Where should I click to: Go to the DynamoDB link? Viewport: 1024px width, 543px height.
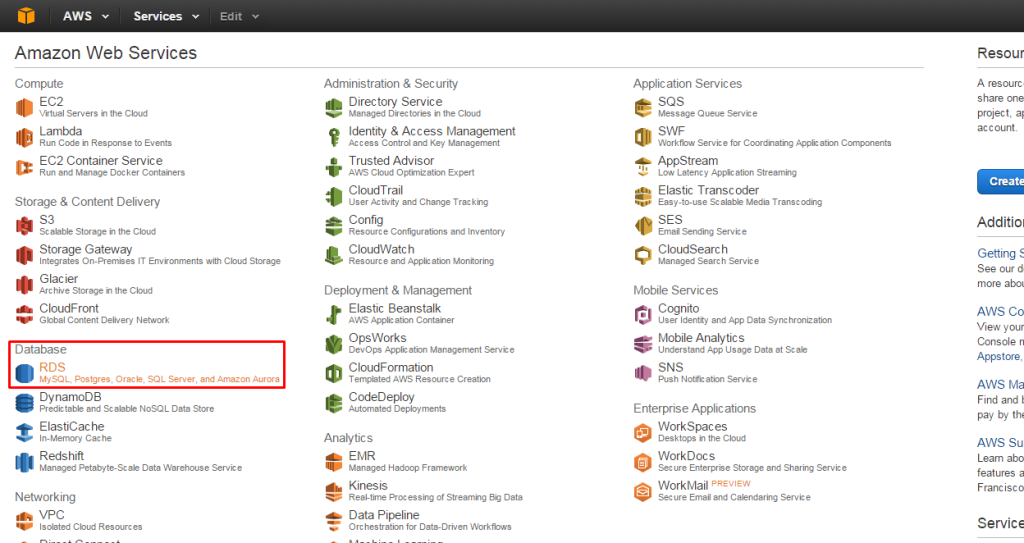[70, 397]
